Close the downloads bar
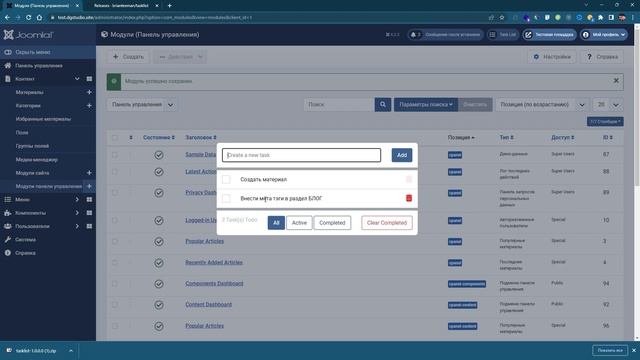Viewport: 640px width, 360px height. [634, 350]
